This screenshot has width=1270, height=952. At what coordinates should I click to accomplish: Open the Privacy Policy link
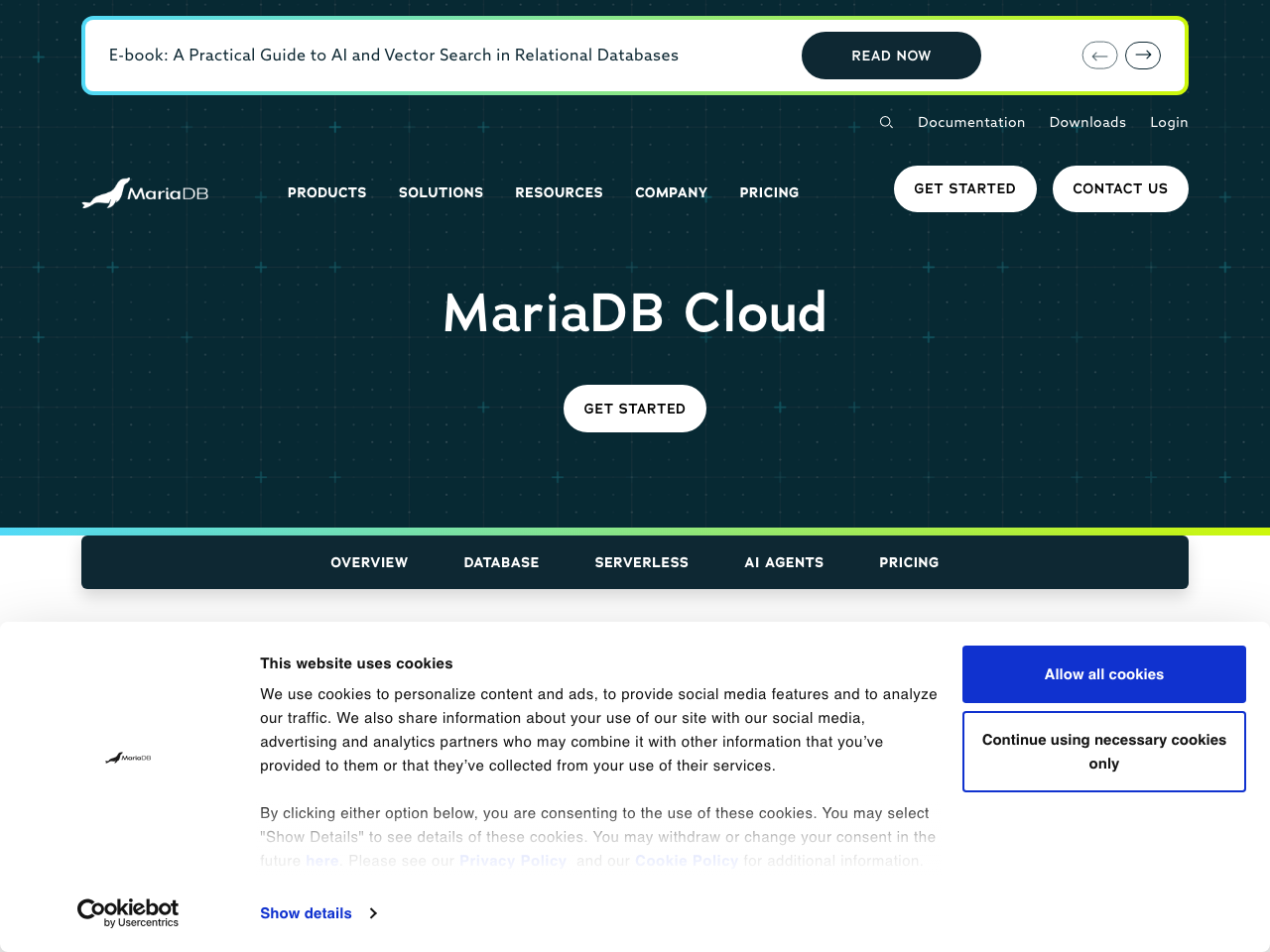pyautogui.click(x=512, y=861)
